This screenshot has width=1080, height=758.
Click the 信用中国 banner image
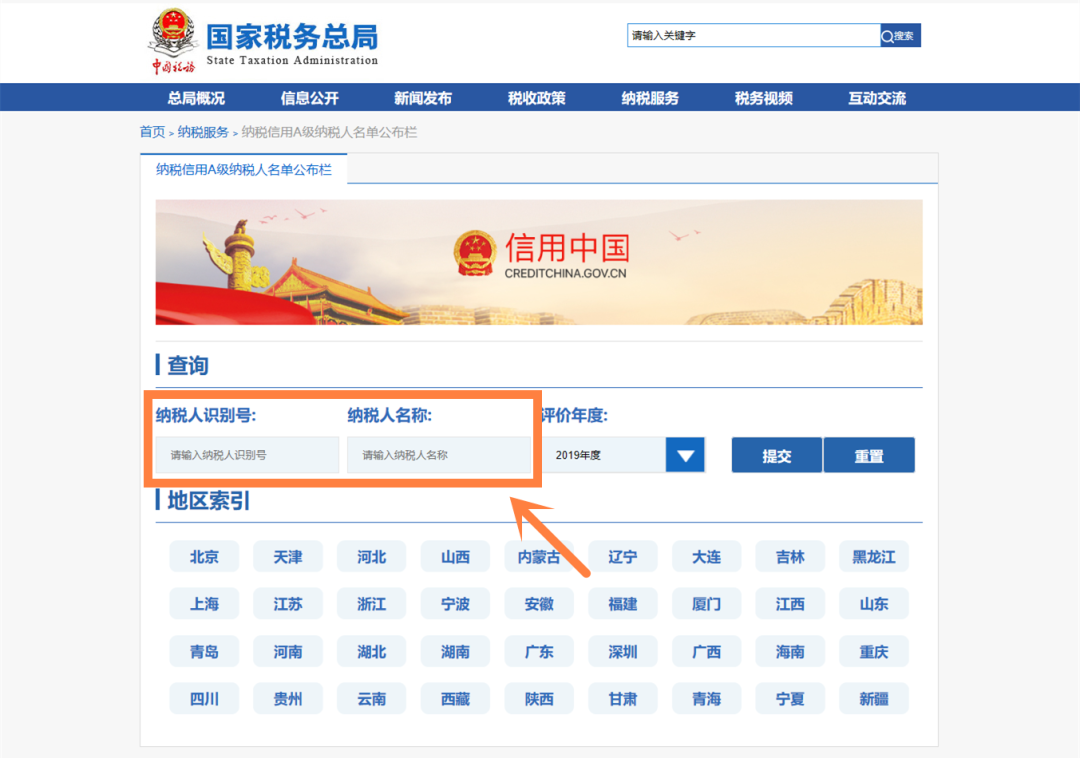pyautogui.click(x=539, y=262)
